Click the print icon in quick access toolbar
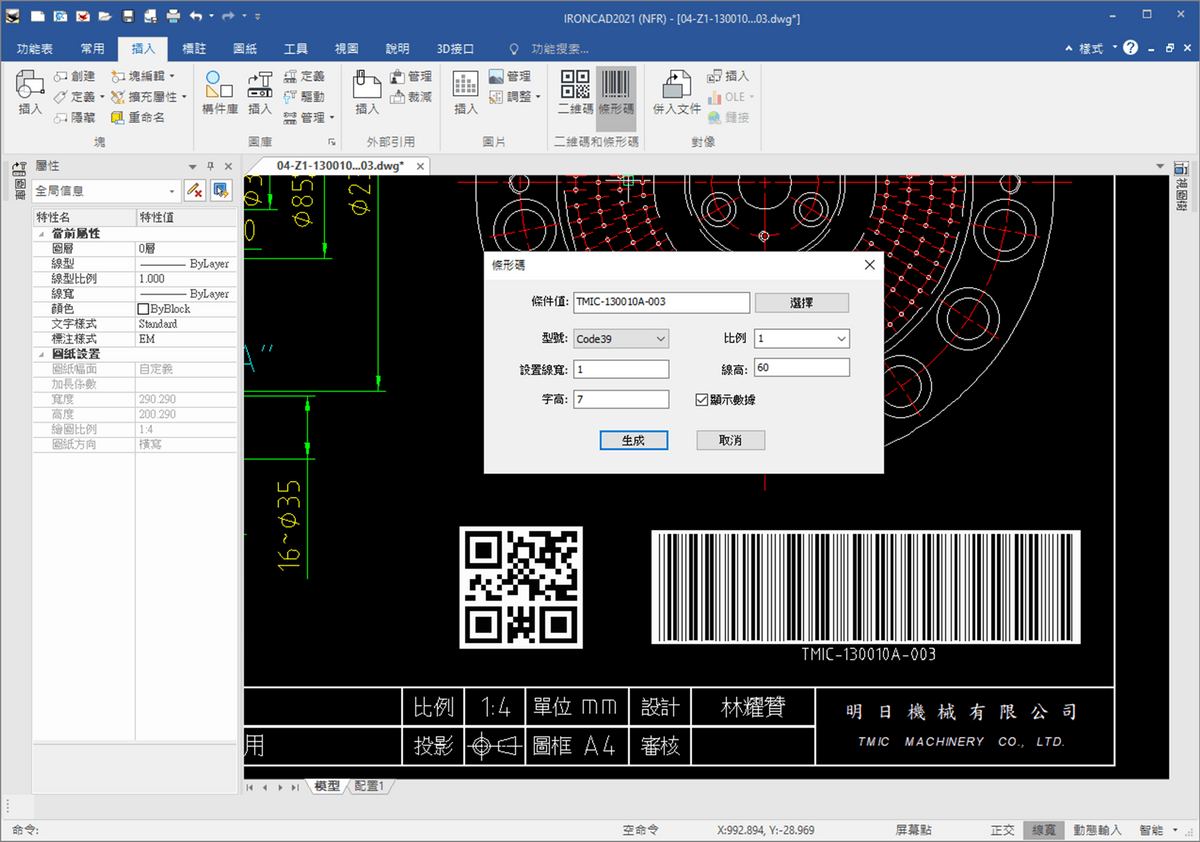Viewport: 1200px width, 842px height. pos(173,17)
